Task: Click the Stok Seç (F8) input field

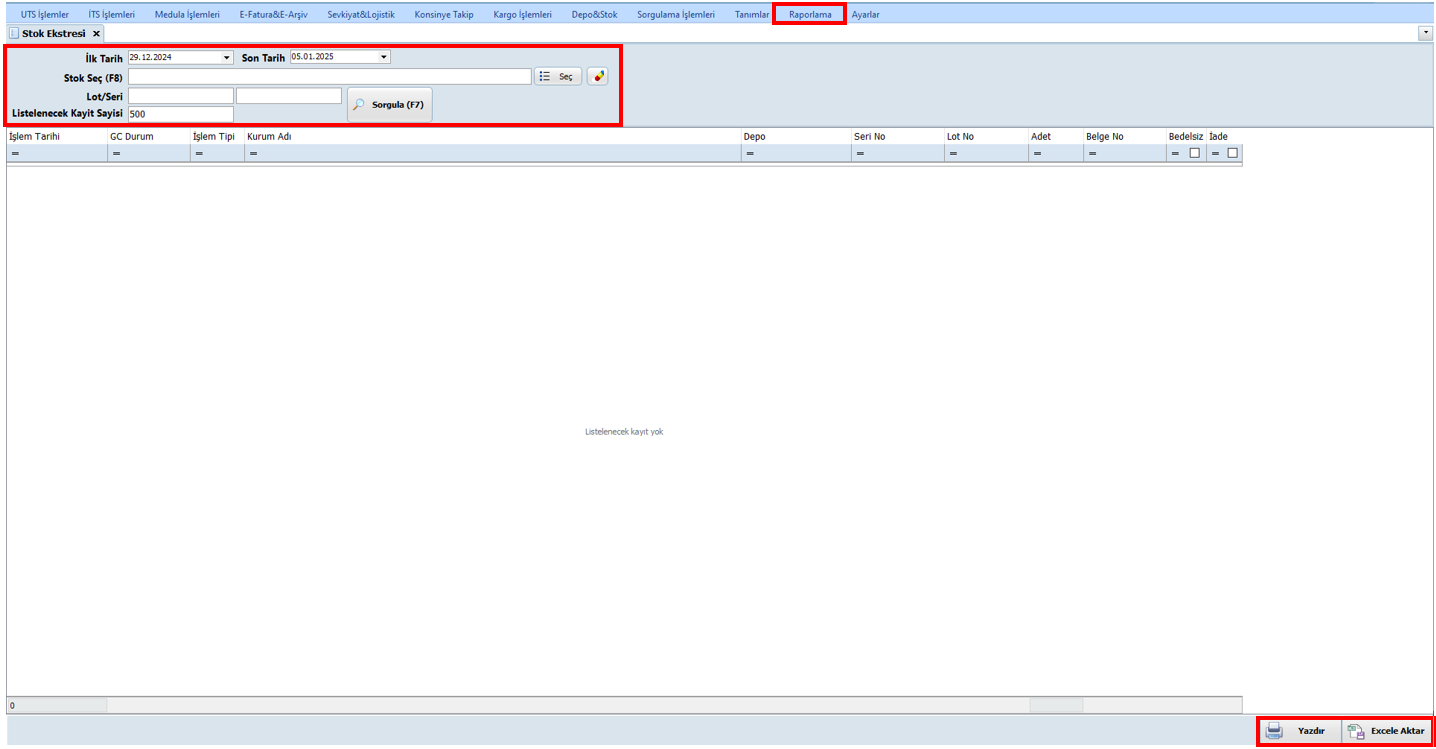Action: tap(329, 76)
